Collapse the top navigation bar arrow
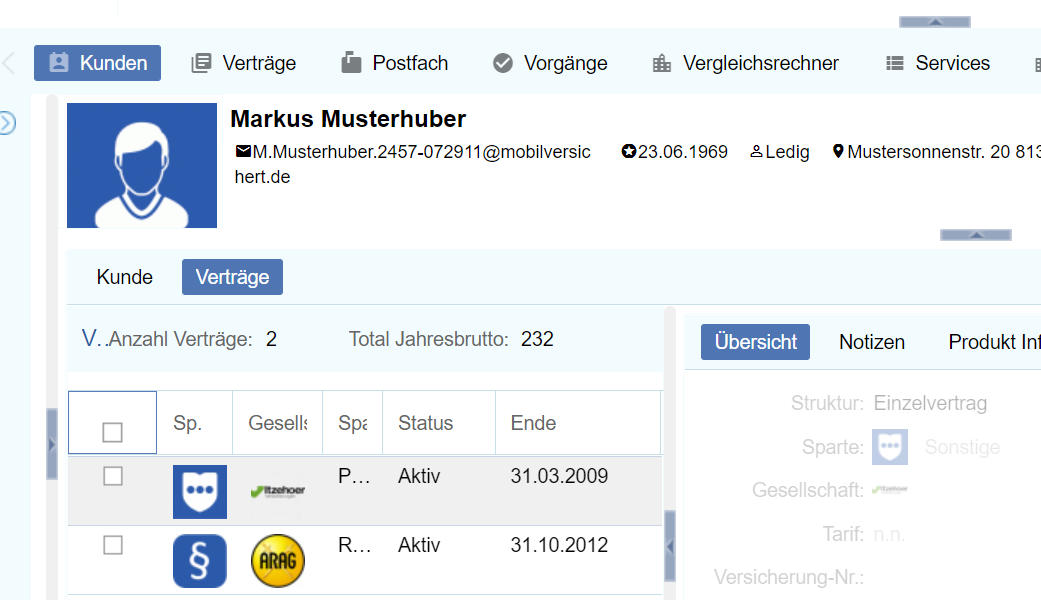The width and height of the screenshot is (1041, 600). 935,21
